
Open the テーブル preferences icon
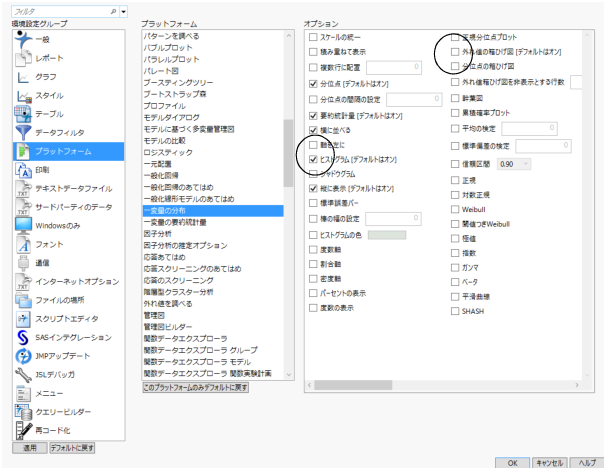pyautogui.click(x=24, y=114)
